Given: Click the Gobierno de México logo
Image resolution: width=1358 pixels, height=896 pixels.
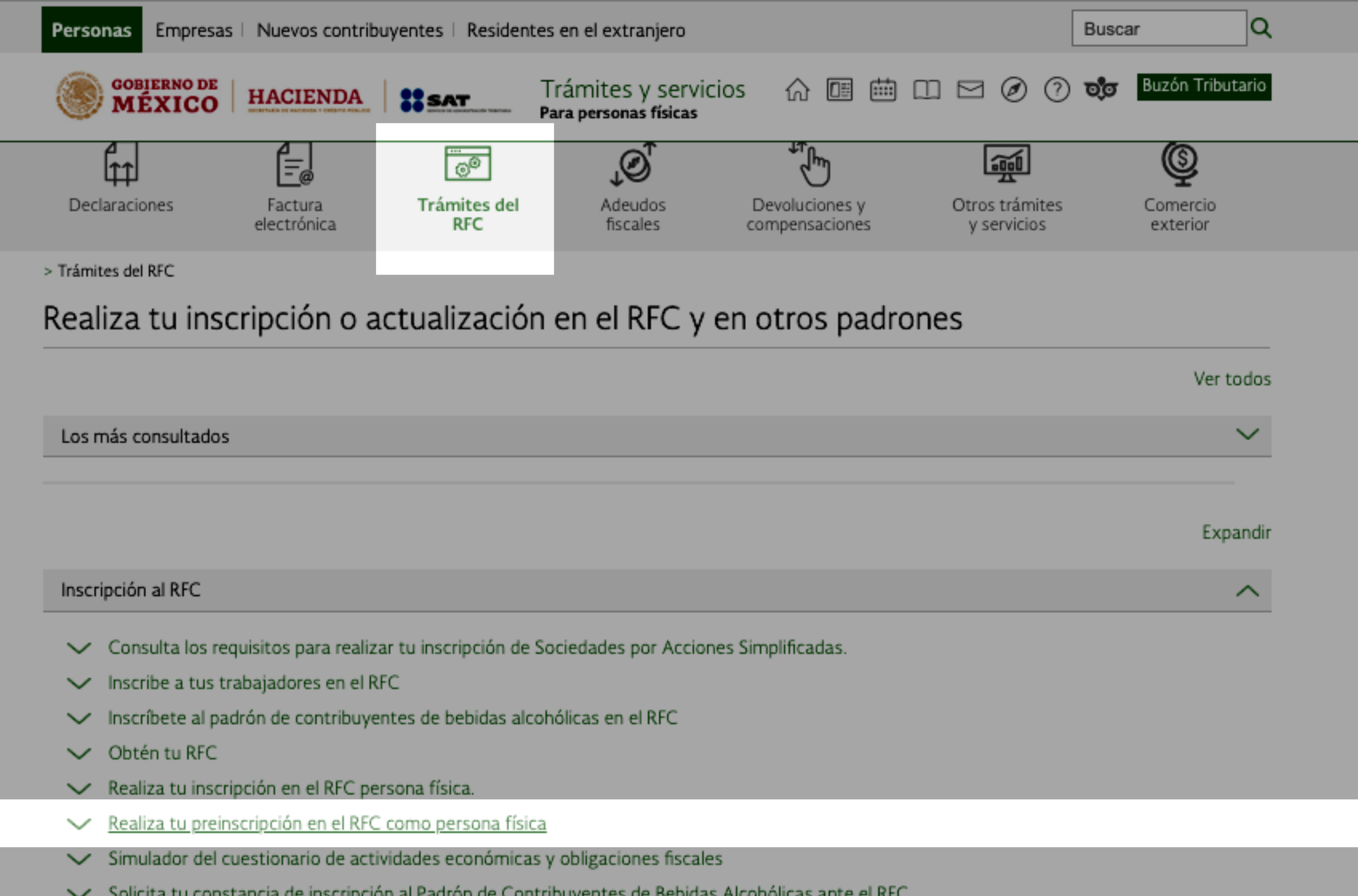Looking at the screenshot, I should coord(137,95).
